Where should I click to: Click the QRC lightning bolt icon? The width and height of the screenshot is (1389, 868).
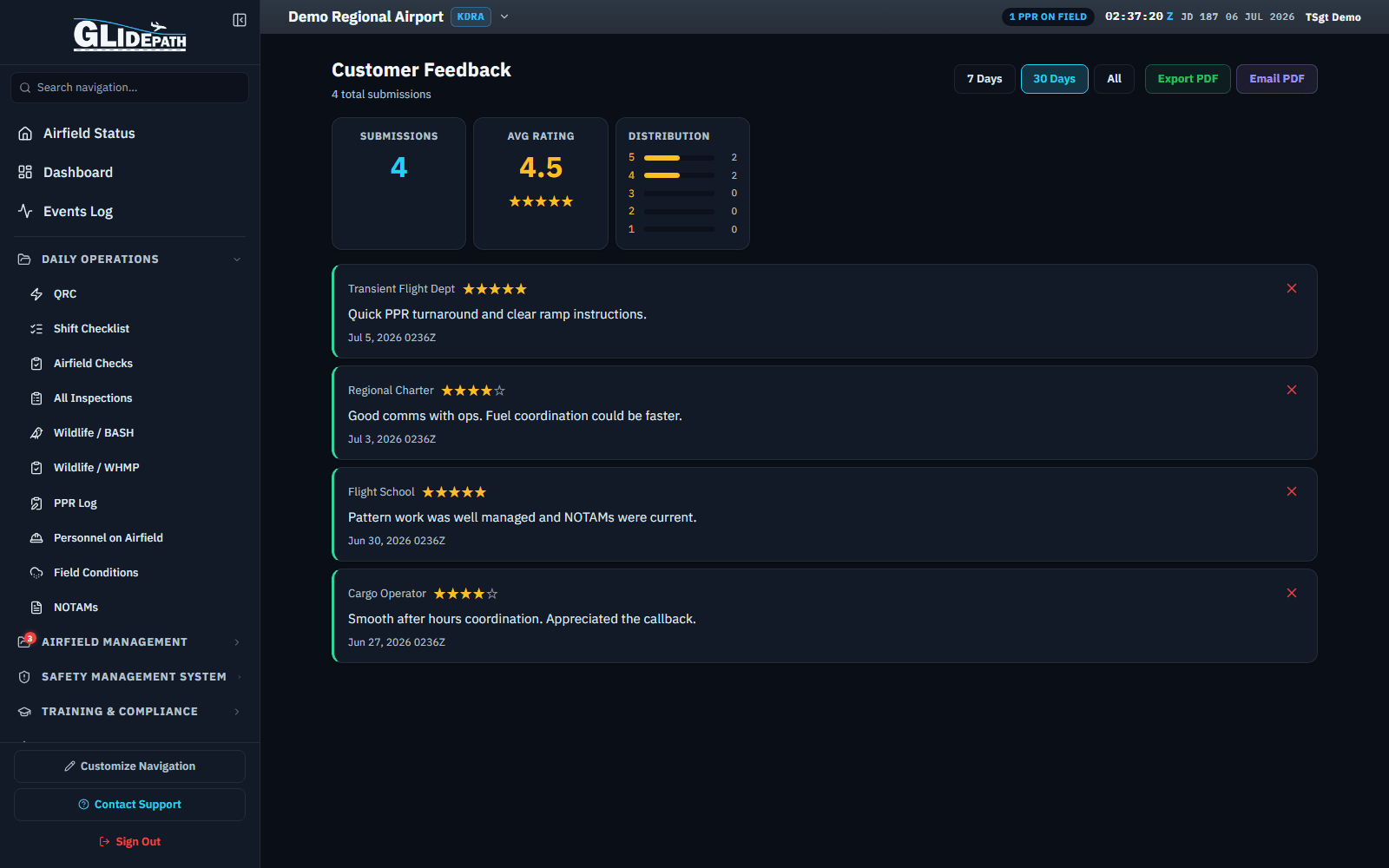coord(36,294)
